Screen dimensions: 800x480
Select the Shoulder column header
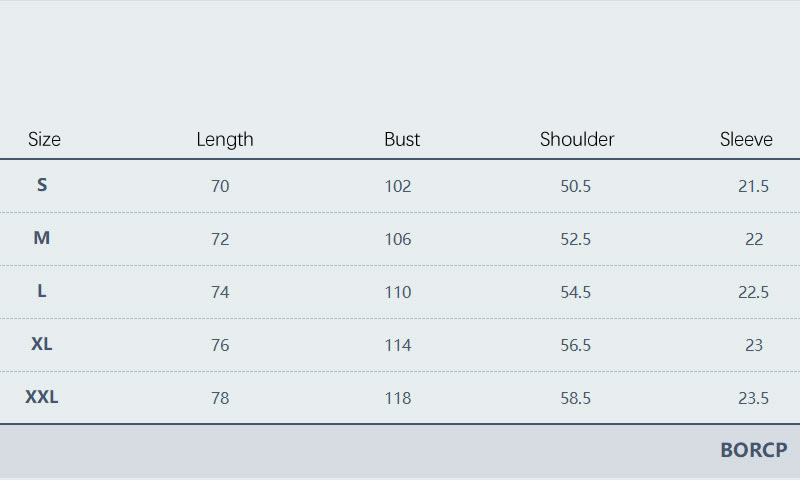coord(577,139)
